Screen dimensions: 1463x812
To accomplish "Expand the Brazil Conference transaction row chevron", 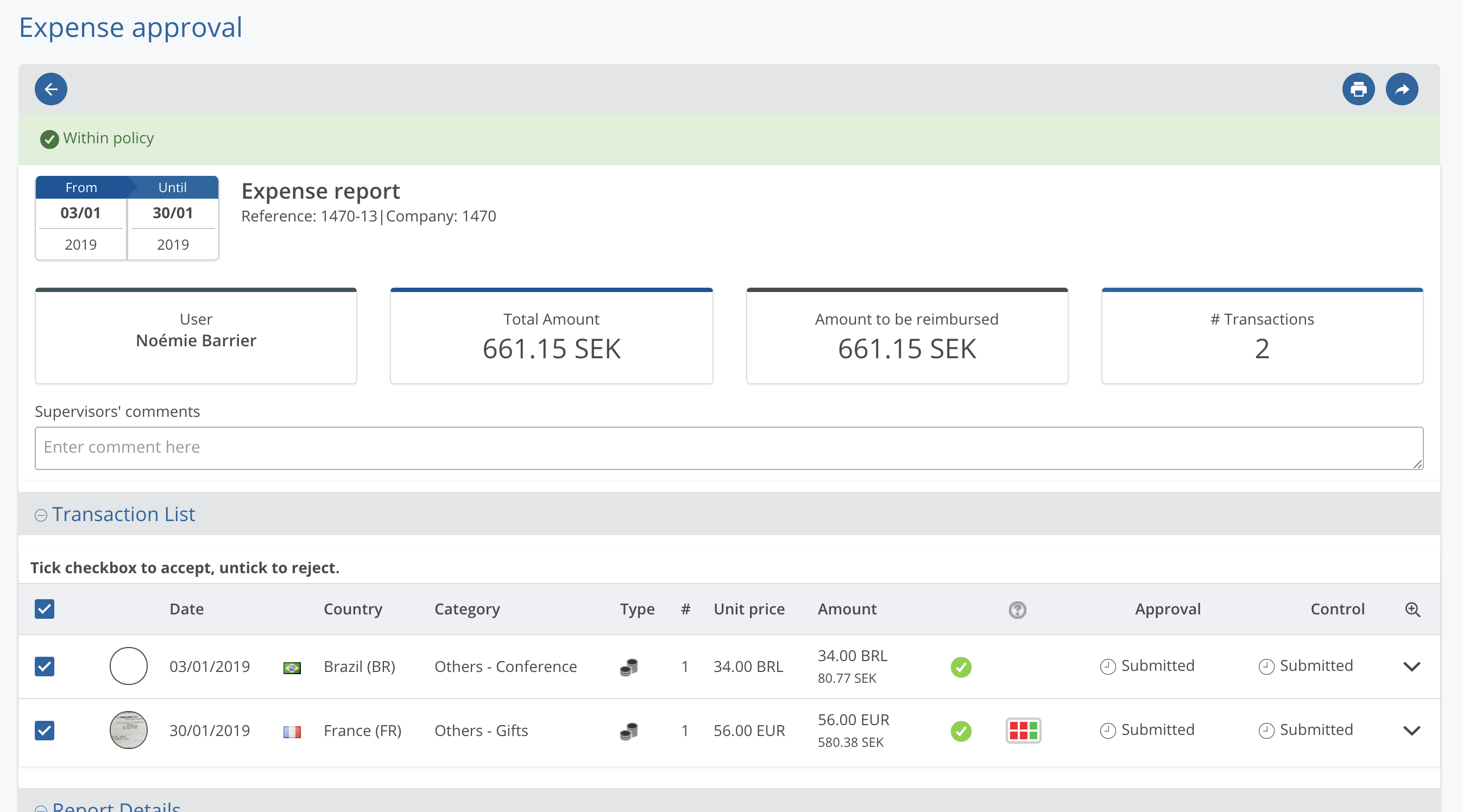I will [x=1411, y=667].
